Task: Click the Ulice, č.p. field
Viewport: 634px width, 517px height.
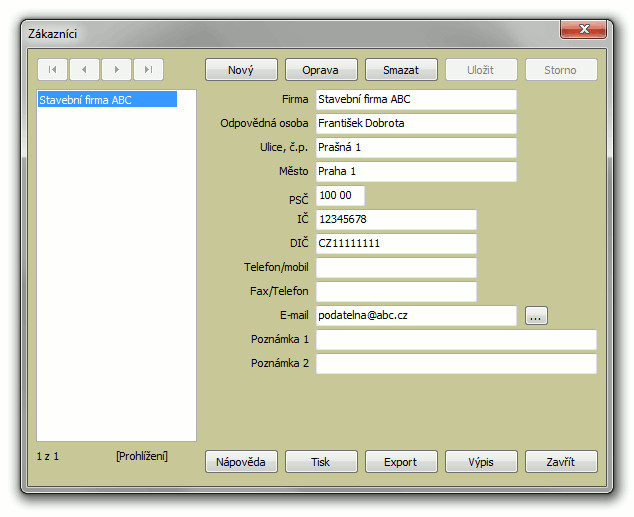Action: click(416, 148)
